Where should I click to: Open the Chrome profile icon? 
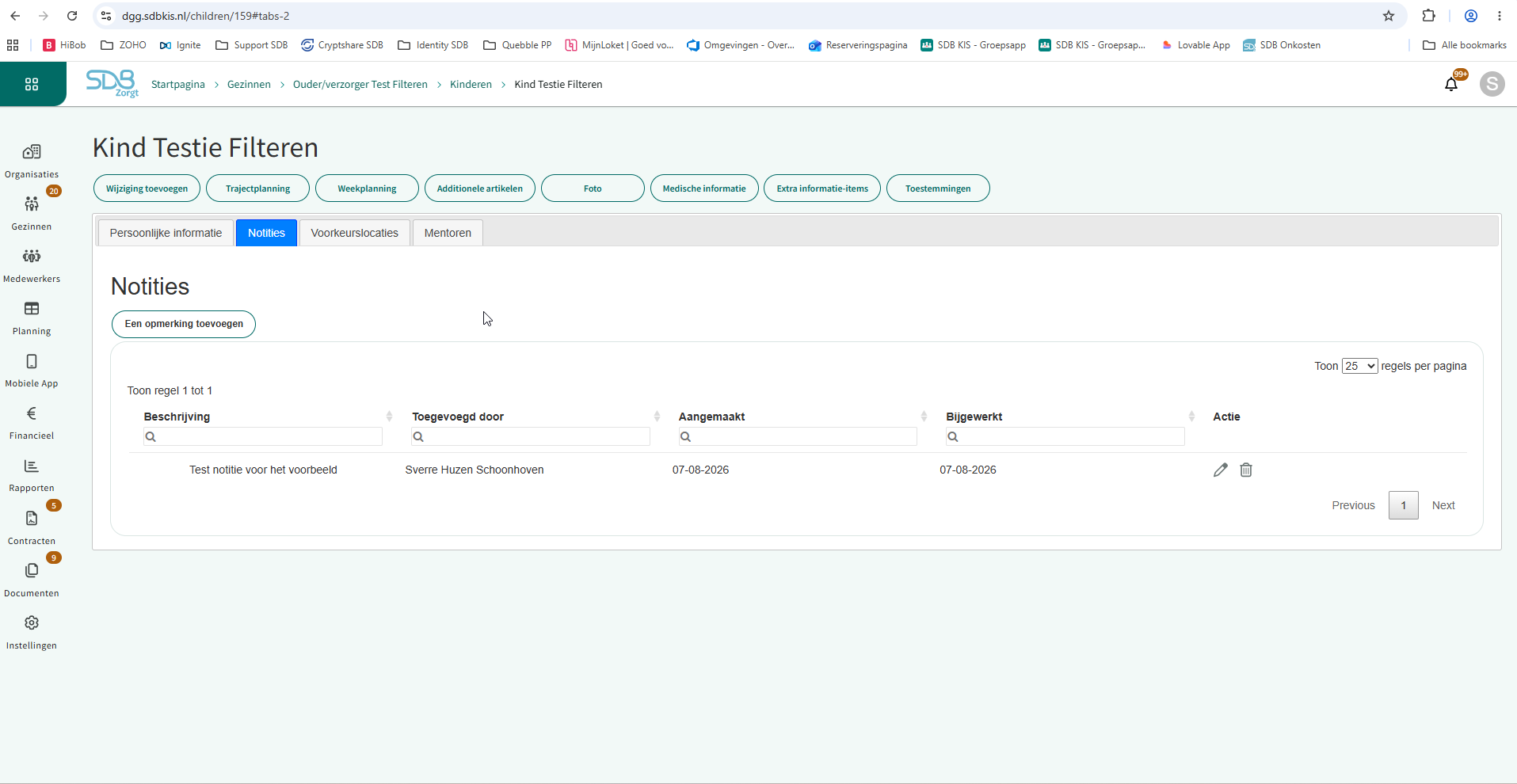[x=1471, y=16]
